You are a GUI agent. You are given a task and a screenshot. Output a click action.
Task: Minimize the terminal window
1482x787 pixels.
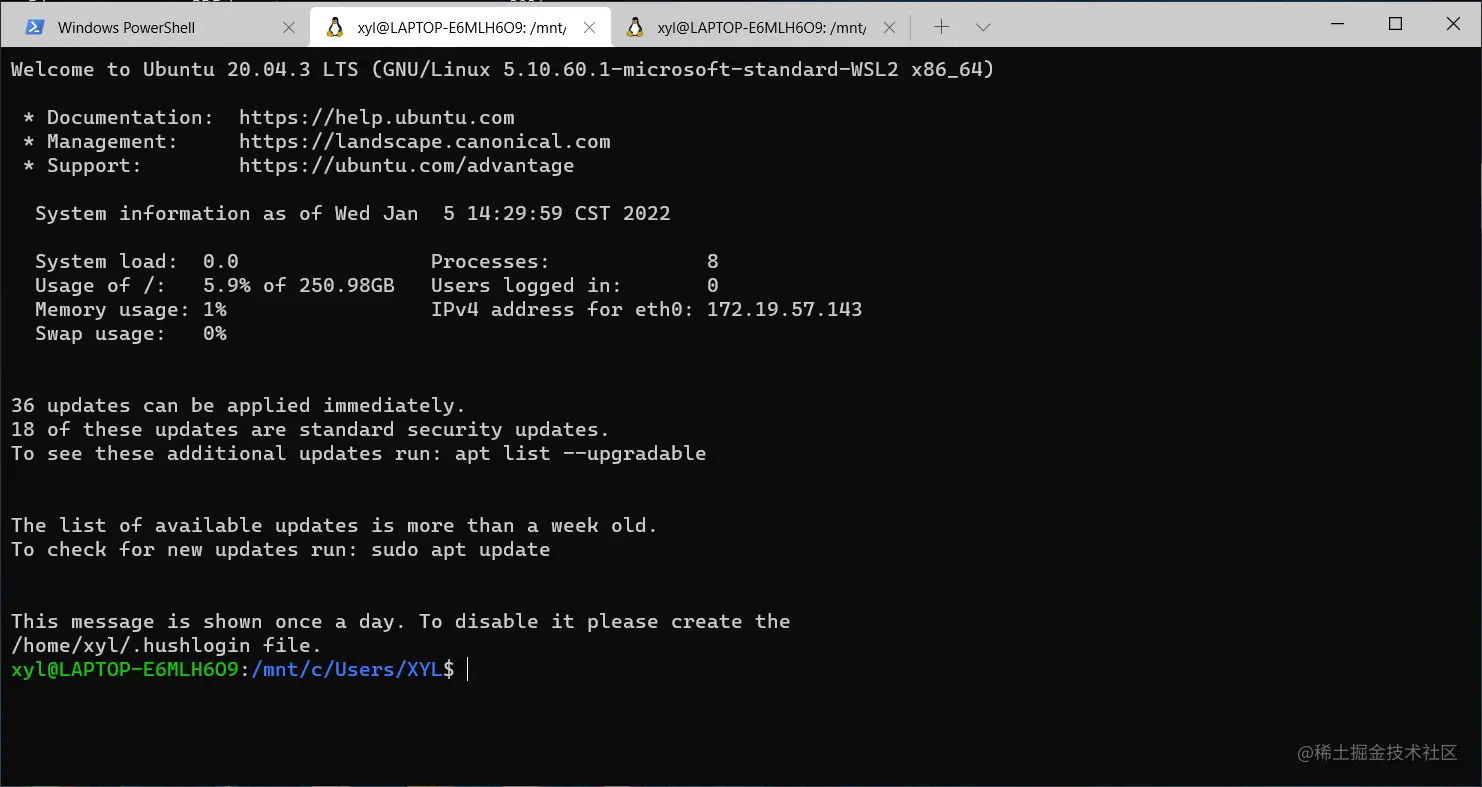point(1337,24)
